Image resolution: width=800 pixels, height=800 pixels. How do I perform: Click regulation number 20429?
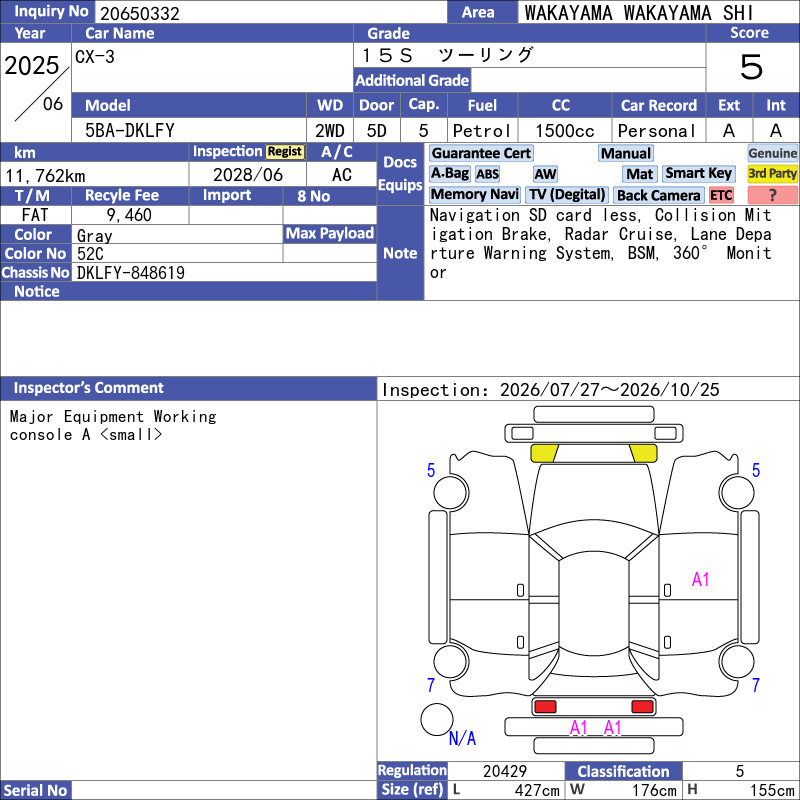pos(505,771)
